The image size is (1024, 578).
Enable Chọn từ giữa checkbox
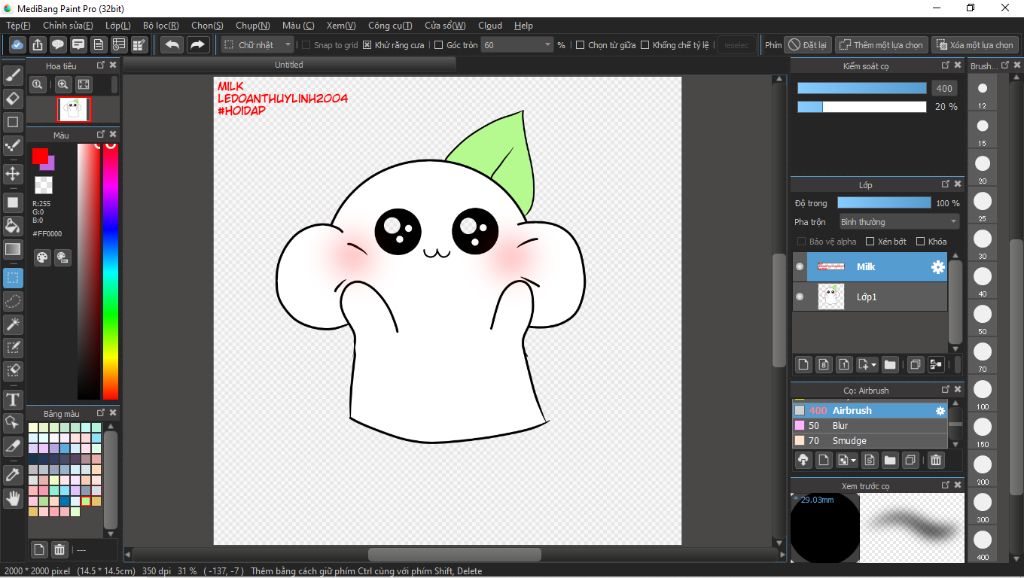coord(580,45)
